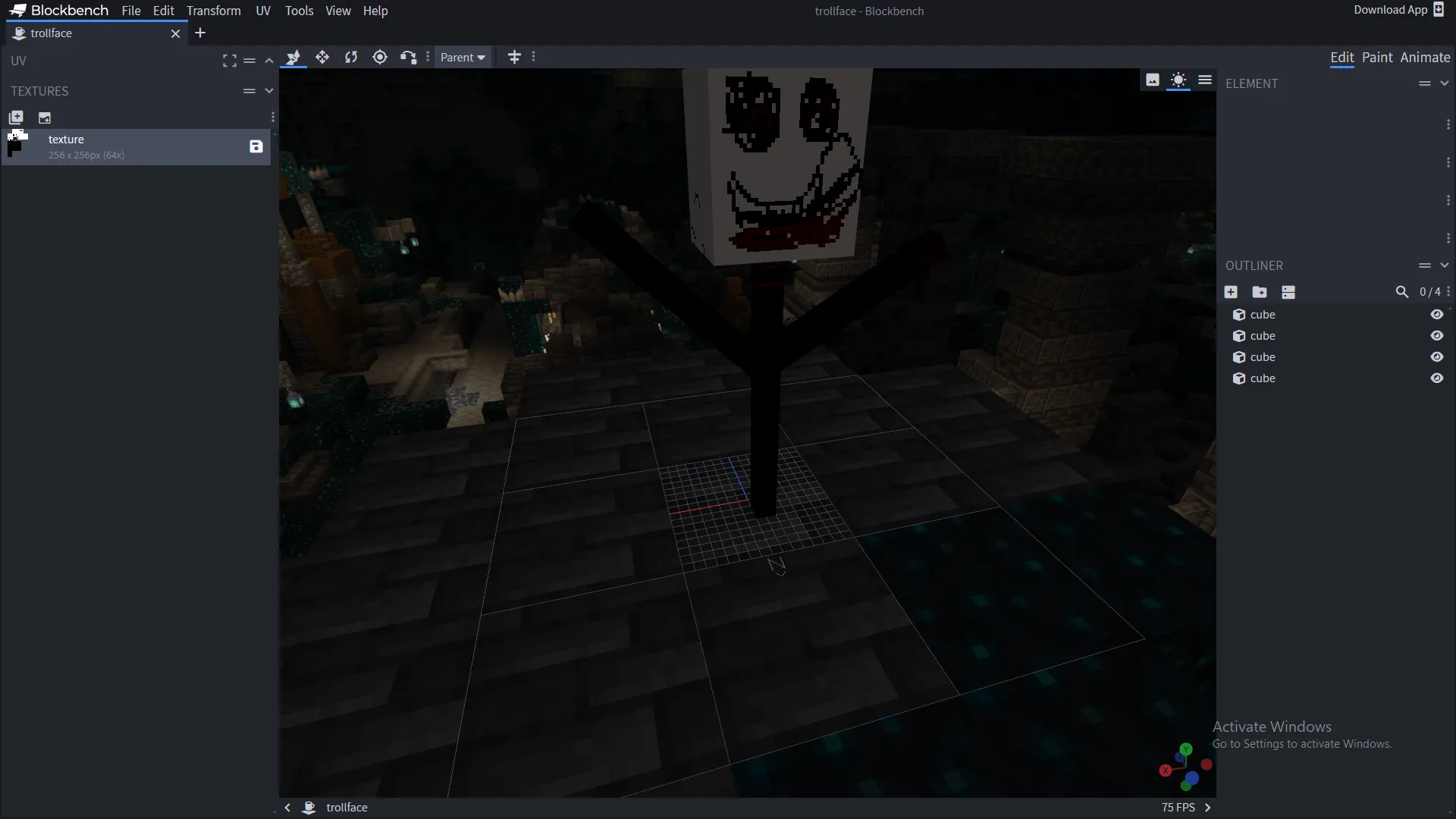Click the UV panel fullscreen icon

[230, 61]
